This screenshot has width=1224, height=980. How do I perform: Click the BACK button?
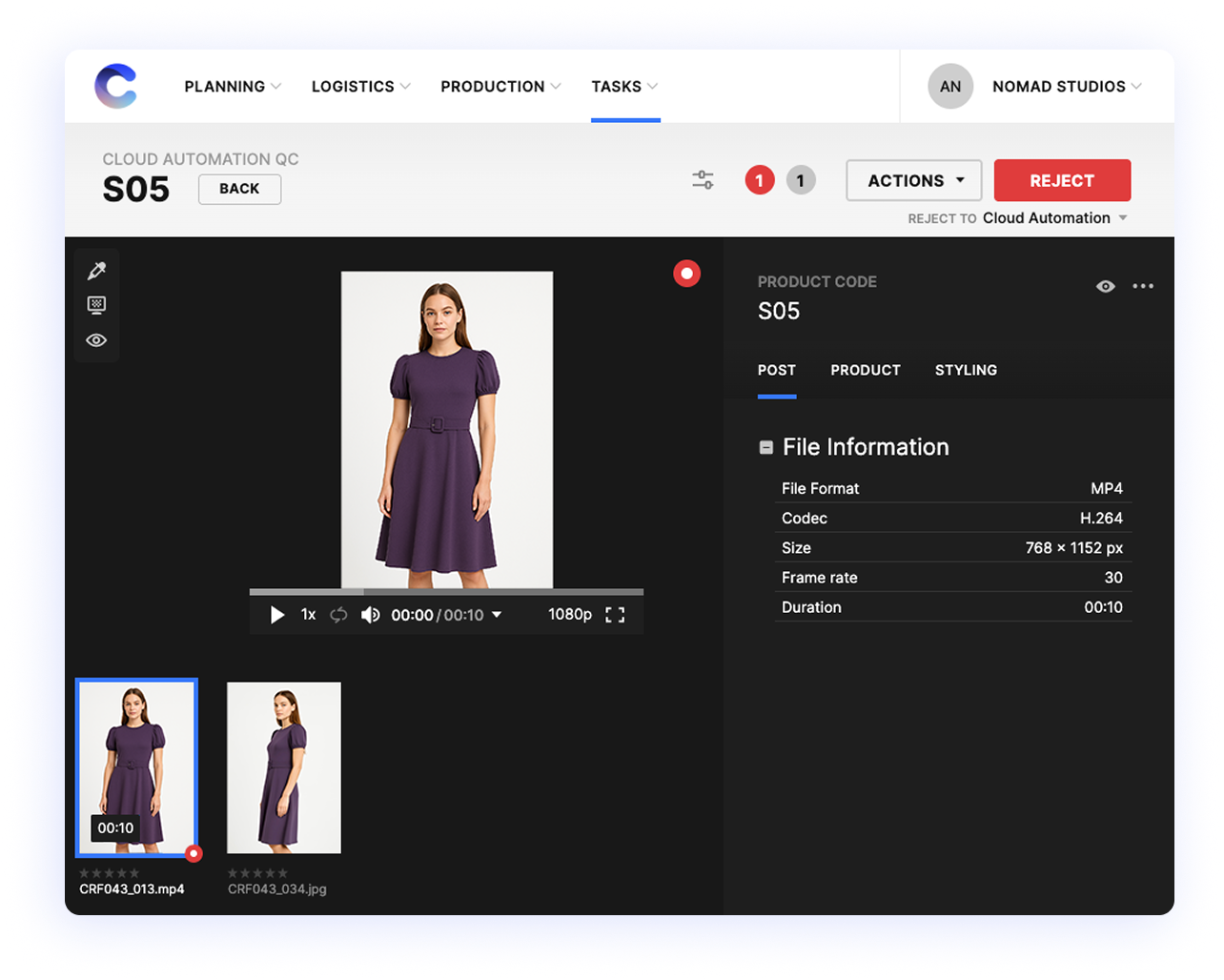pyautogui.click(x=239, y=189)
